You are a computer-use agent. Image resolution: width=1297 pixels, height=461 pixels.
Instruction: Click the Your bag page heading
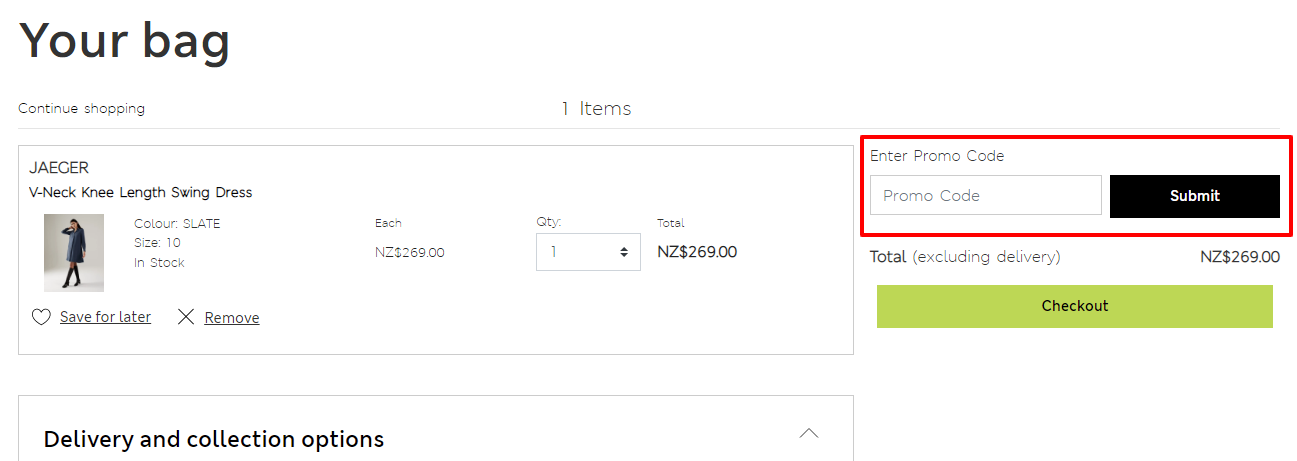(x=125, y=39)
